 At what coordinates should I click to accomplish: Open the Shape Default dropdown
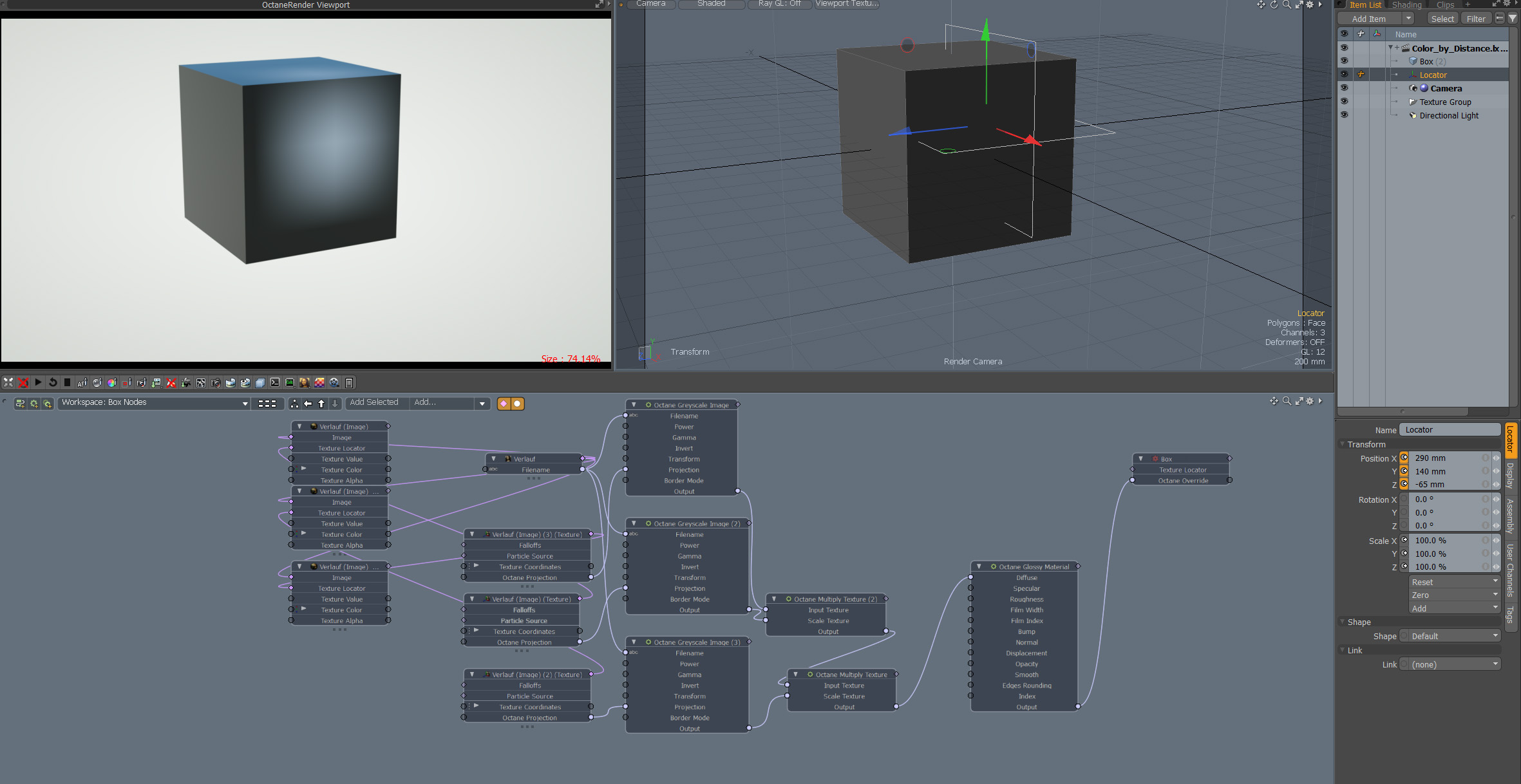coord(1453,636)
